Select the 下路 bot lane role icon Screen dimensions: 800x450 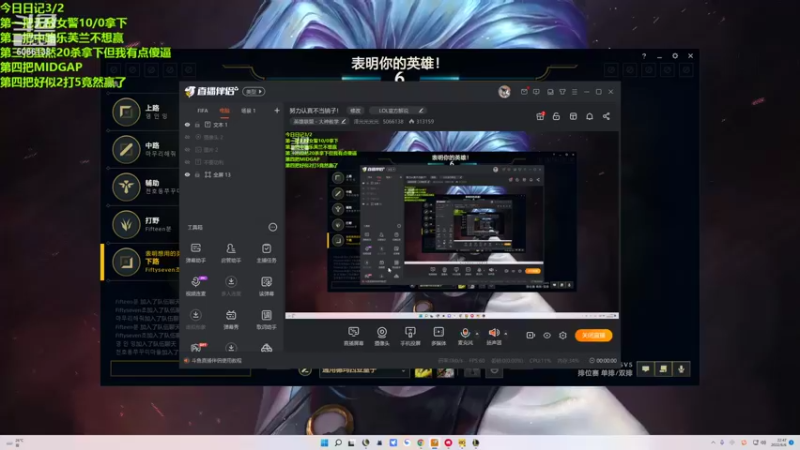pos(126,262)
